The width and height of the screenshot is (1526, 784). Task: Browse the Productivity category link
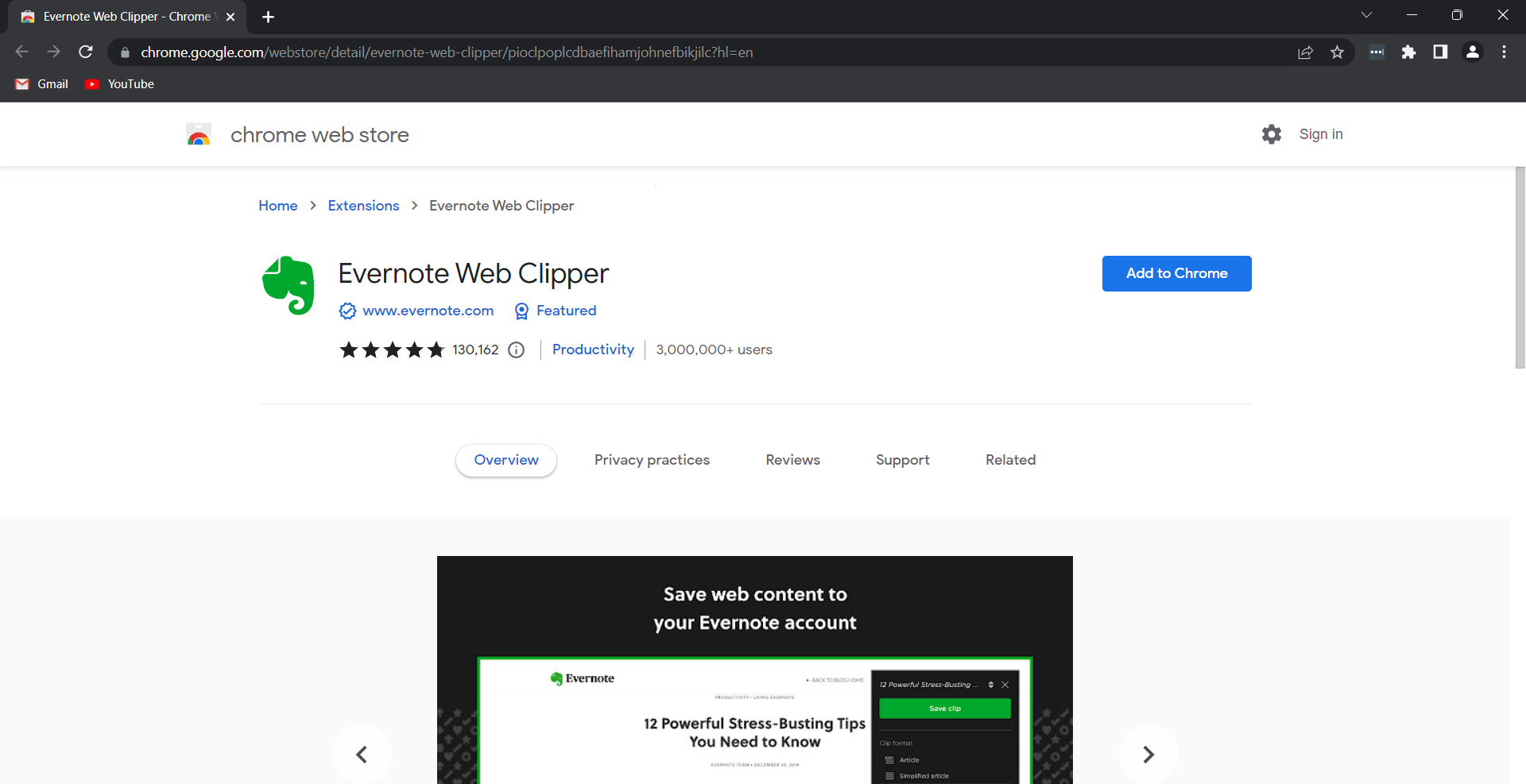point(593,350)
